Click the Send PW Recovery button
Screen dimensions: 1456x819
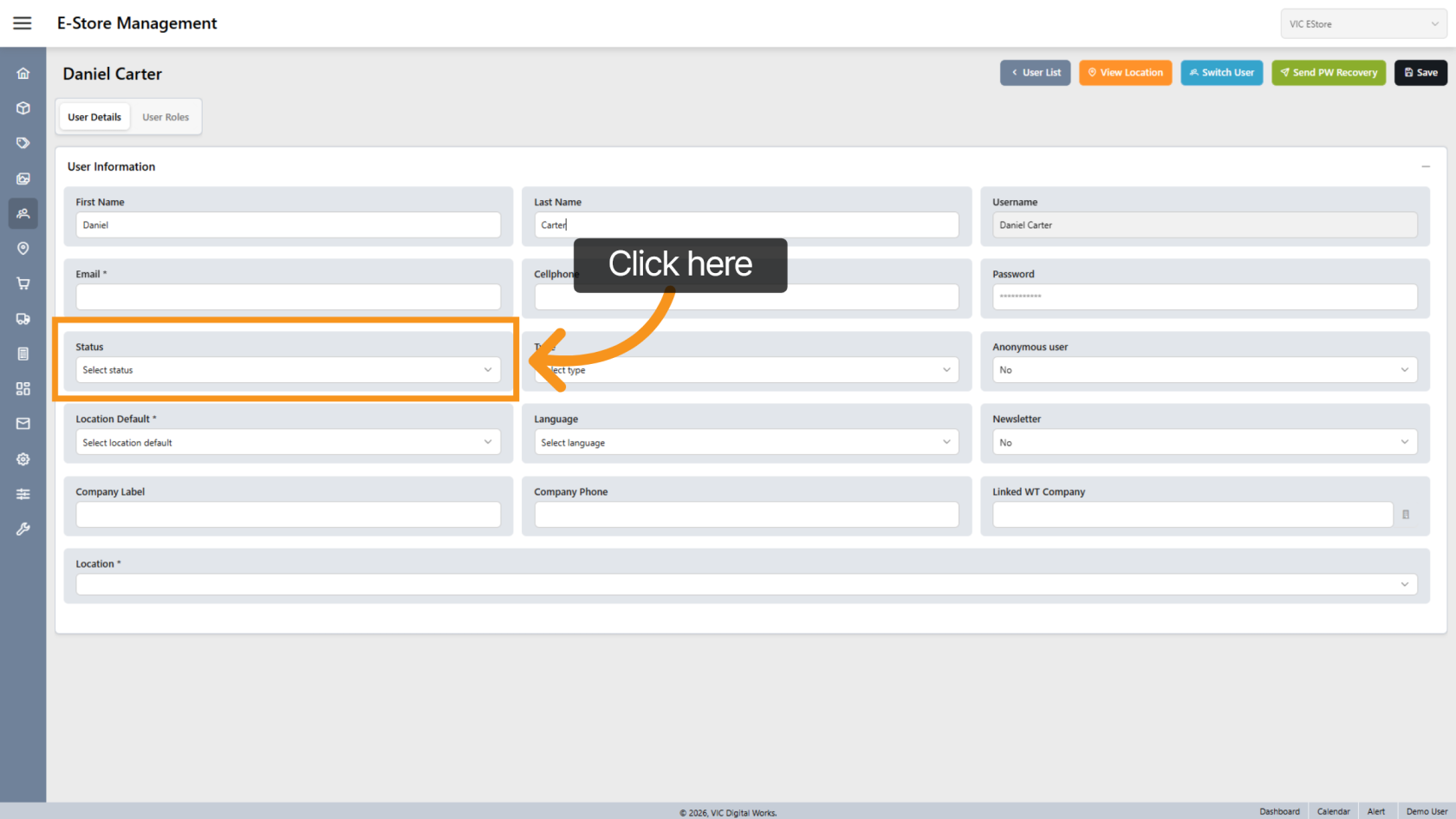click(x=1328, y=73)
